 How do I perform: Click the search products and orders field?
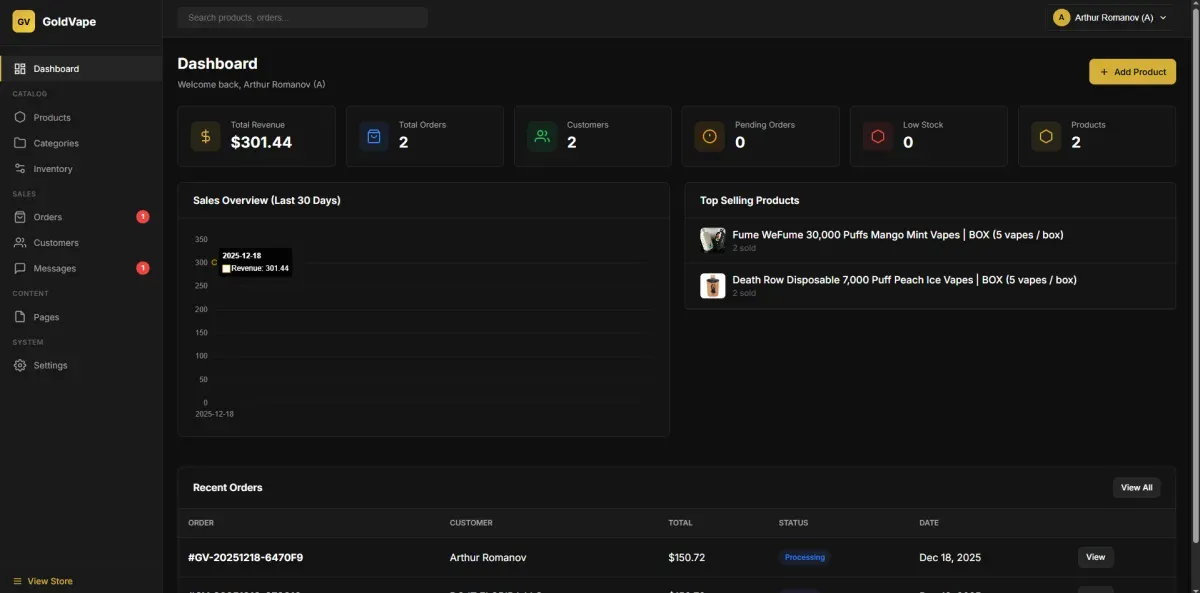point(302,18)
